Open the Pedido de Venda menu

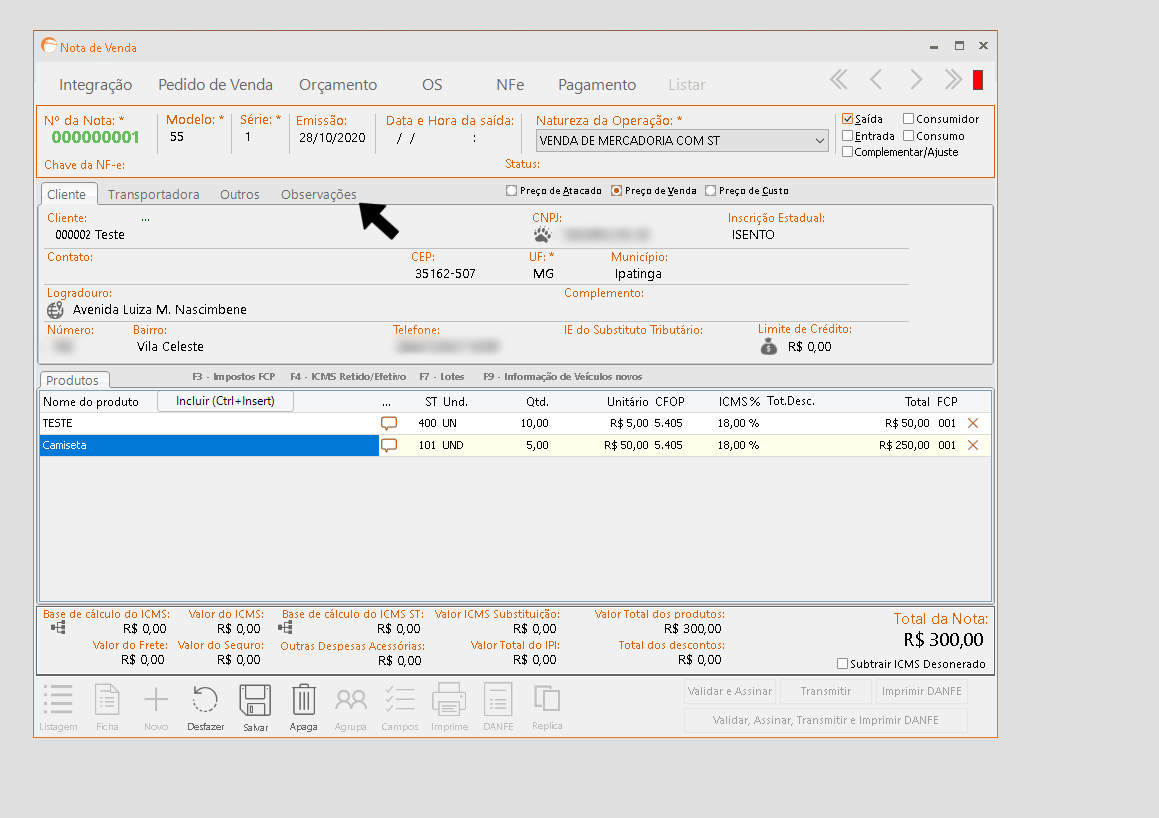click(x=215, y=85)
